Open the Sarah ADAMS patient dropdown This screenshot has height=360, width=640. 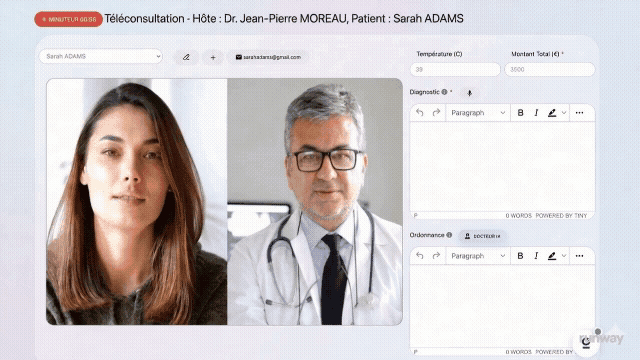click(101, 56)
